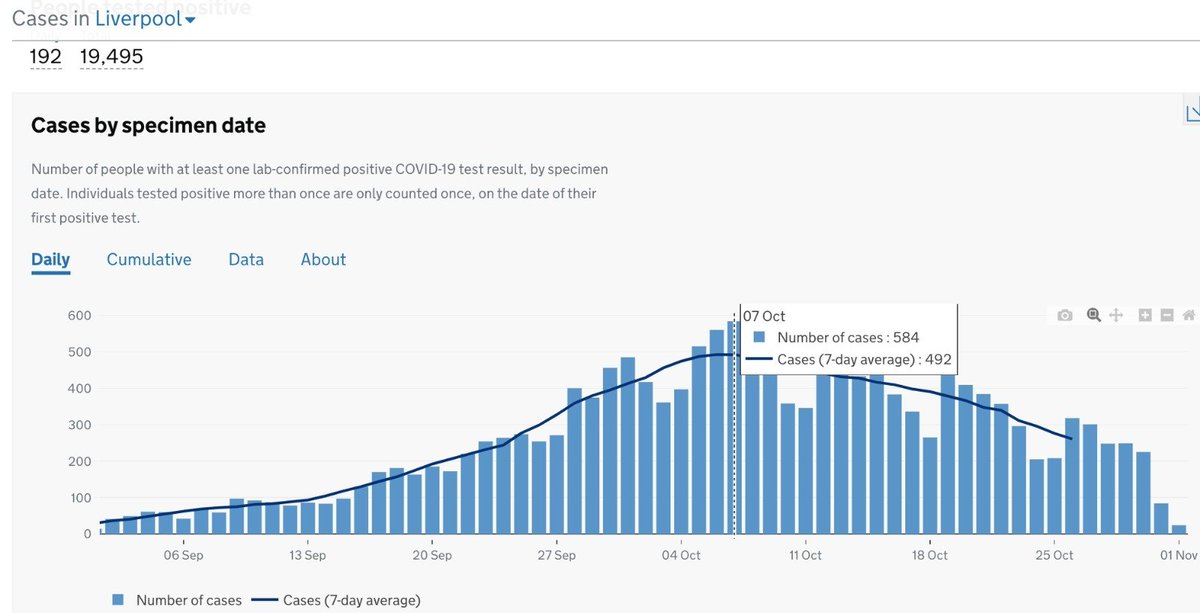This screenshot has width=1200, height=613.
Task: Zoom in using the plus icon
Action: pyautogui.click(x=1144, y=314)
